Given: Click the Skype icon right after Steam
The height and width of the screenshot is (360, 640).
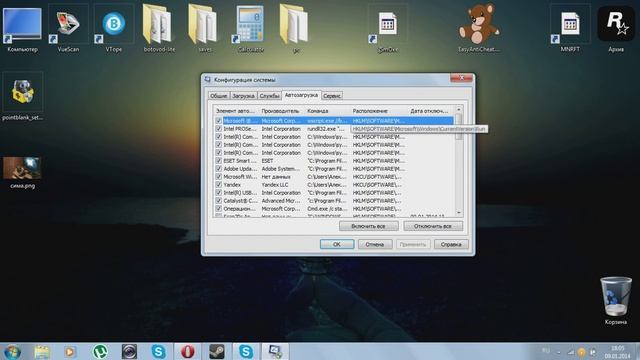Looking at the screenshot, I should 246,351.
